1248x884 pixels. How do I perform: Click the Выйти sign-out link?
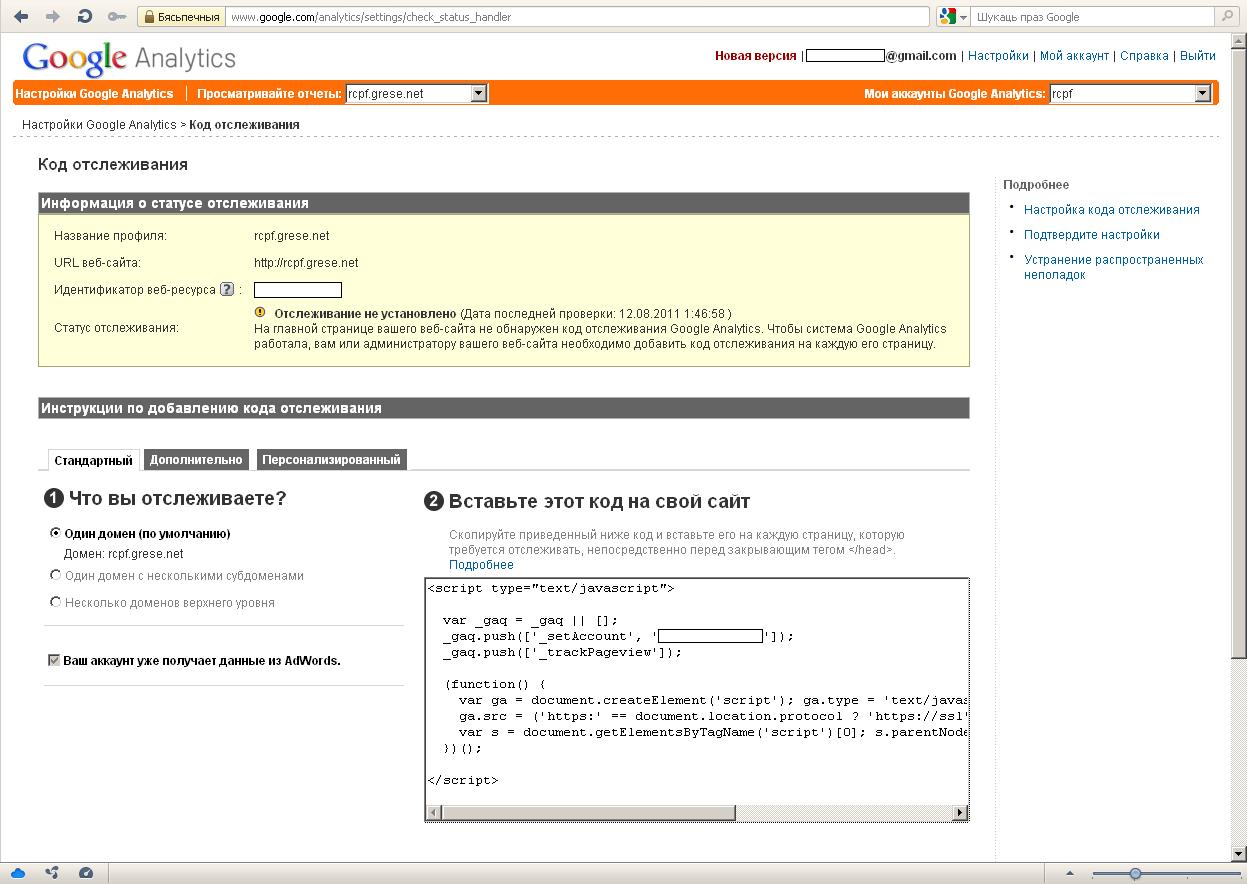click(1198, 56)
